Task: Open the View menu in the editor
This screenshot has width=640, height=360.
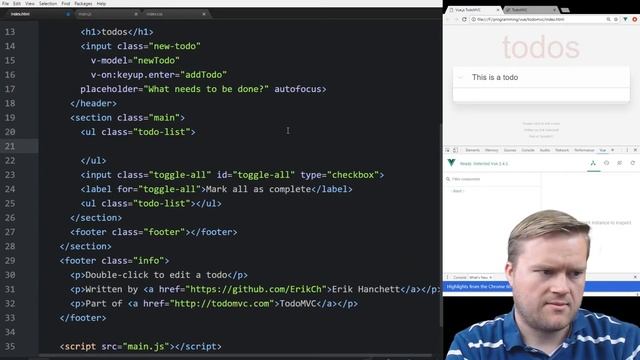Action: pyautogui.click(x=30, y=3)
